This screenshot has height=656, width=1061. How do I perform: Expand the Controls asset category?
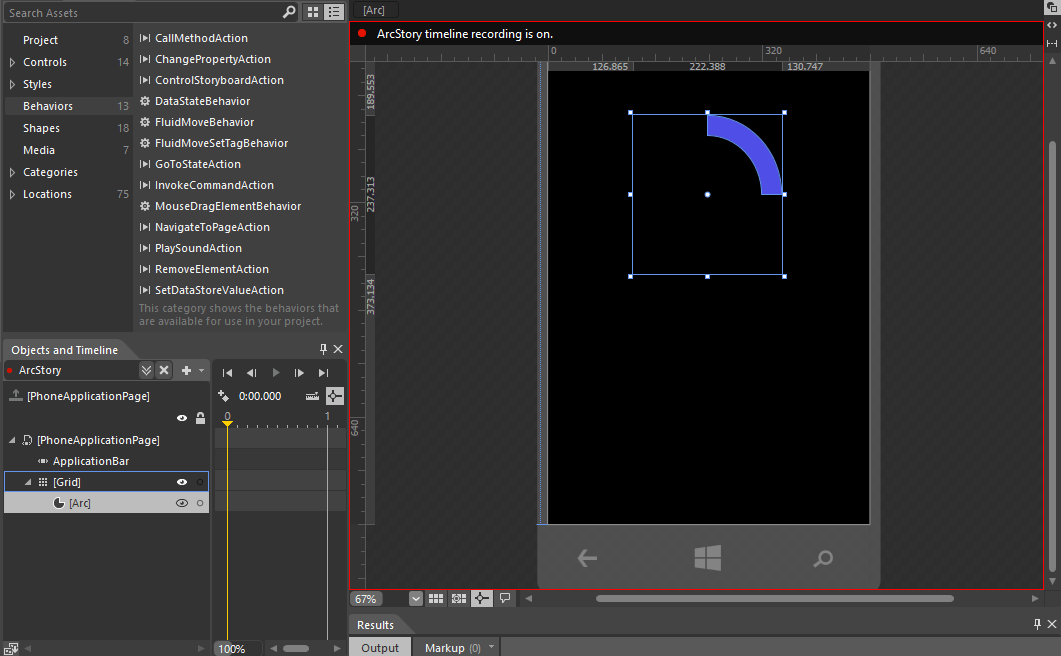[11, 62]
